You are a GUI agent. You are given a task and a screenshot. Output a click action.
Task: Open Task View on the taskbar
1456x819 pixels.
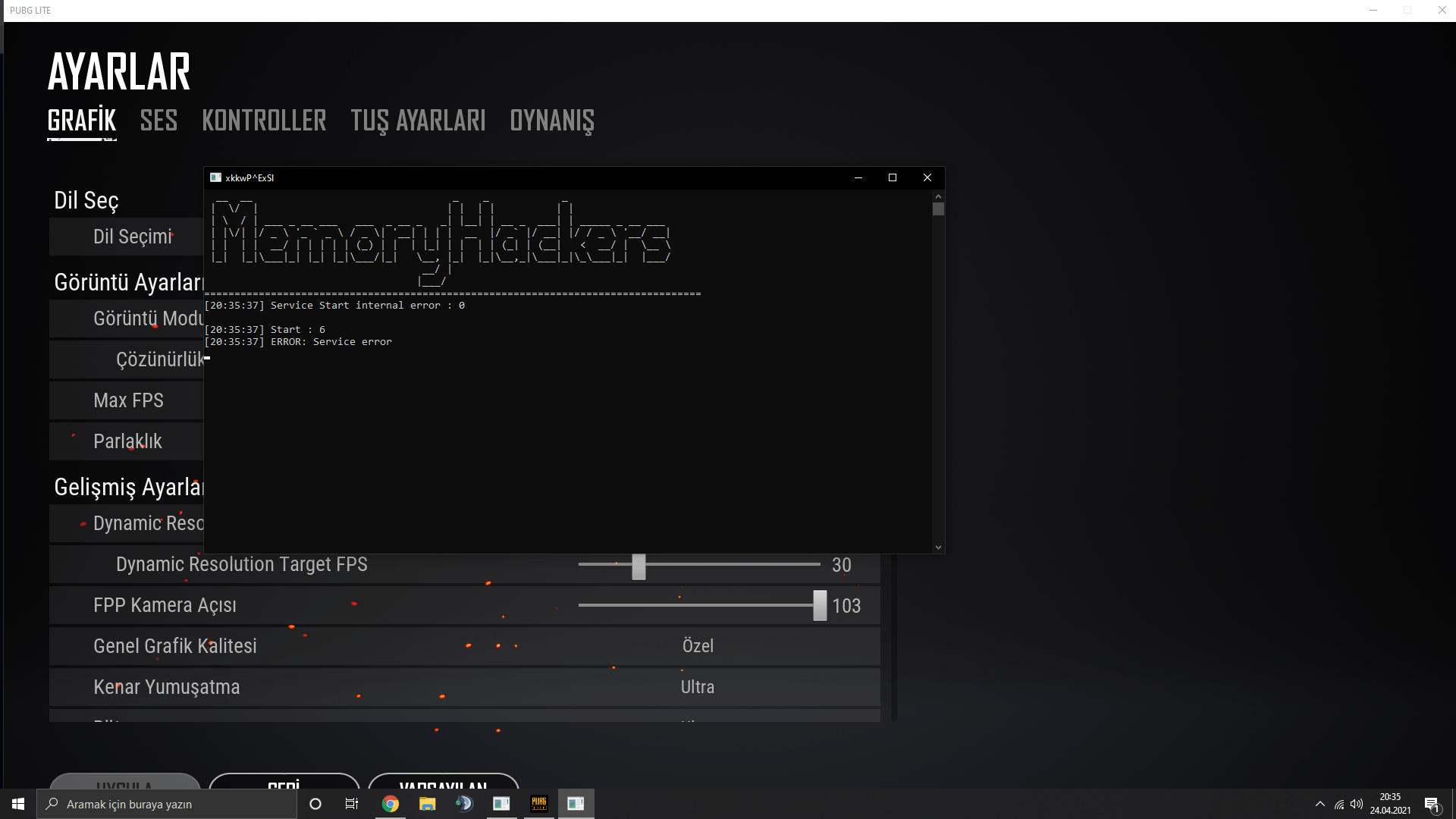click(352, 804)
